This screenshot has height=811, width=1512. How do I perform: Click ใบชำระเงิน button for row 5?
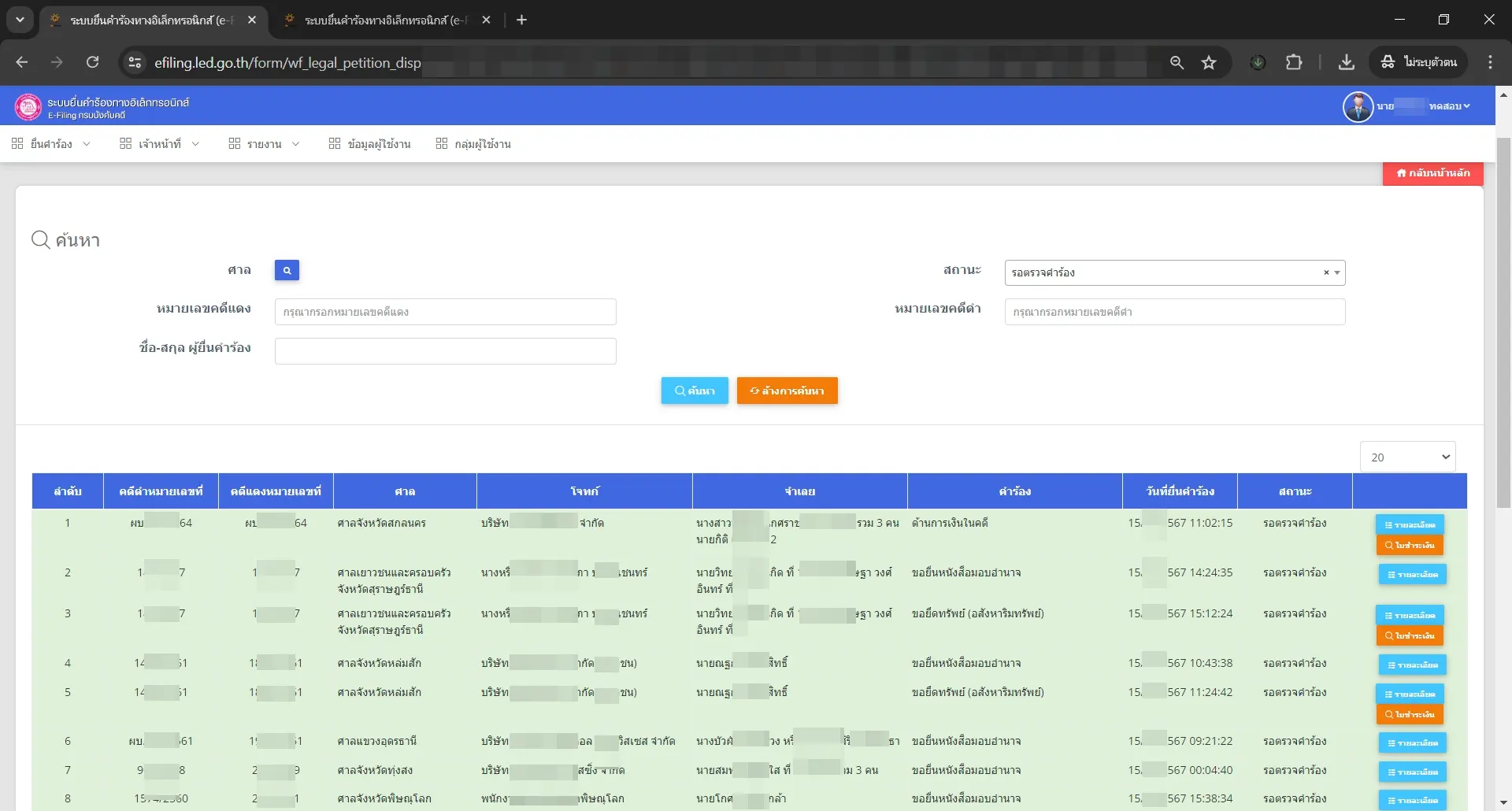click(1410, 714)
